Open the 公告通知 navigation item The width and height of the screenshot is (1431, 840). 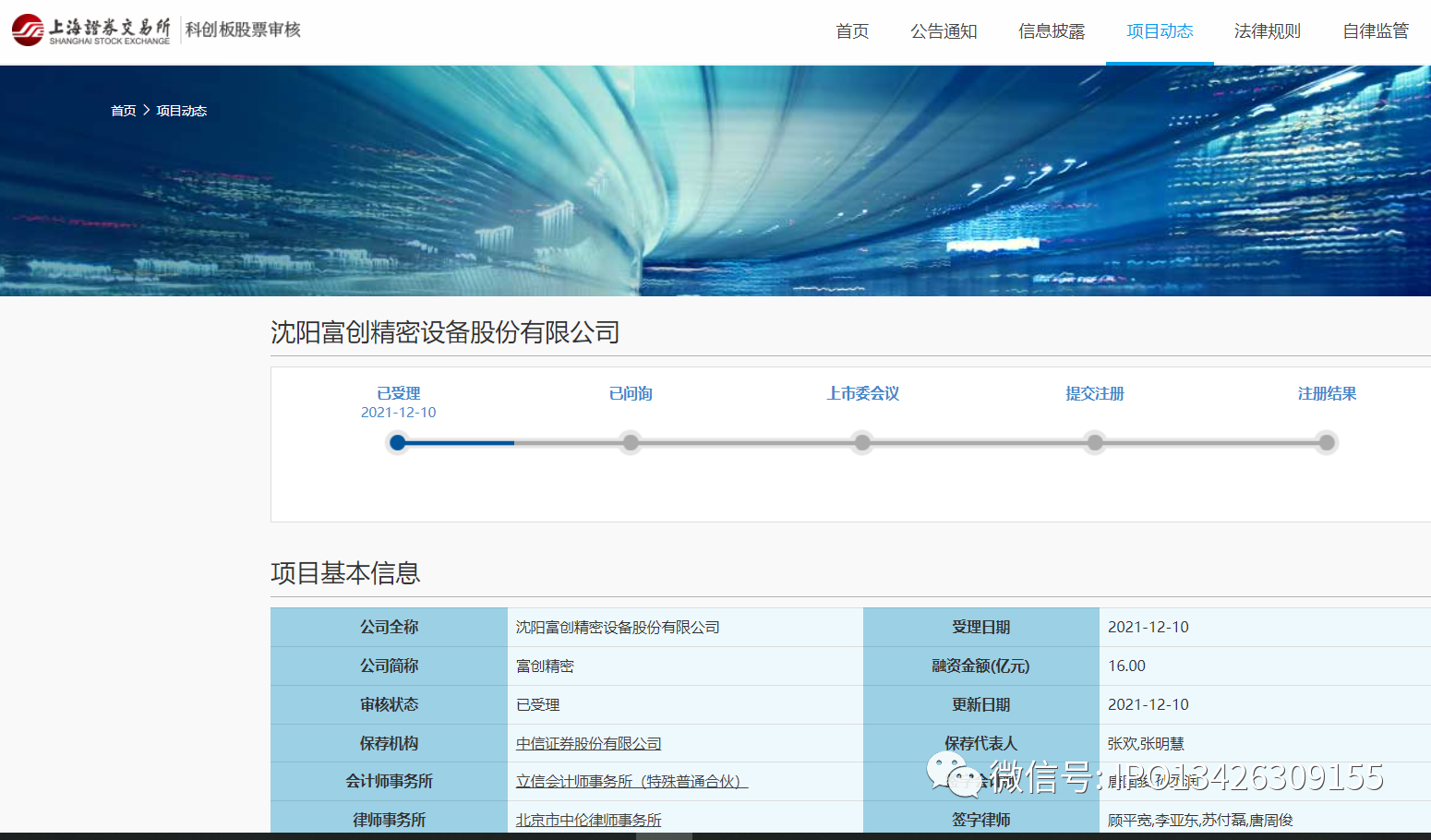point(944,31)
